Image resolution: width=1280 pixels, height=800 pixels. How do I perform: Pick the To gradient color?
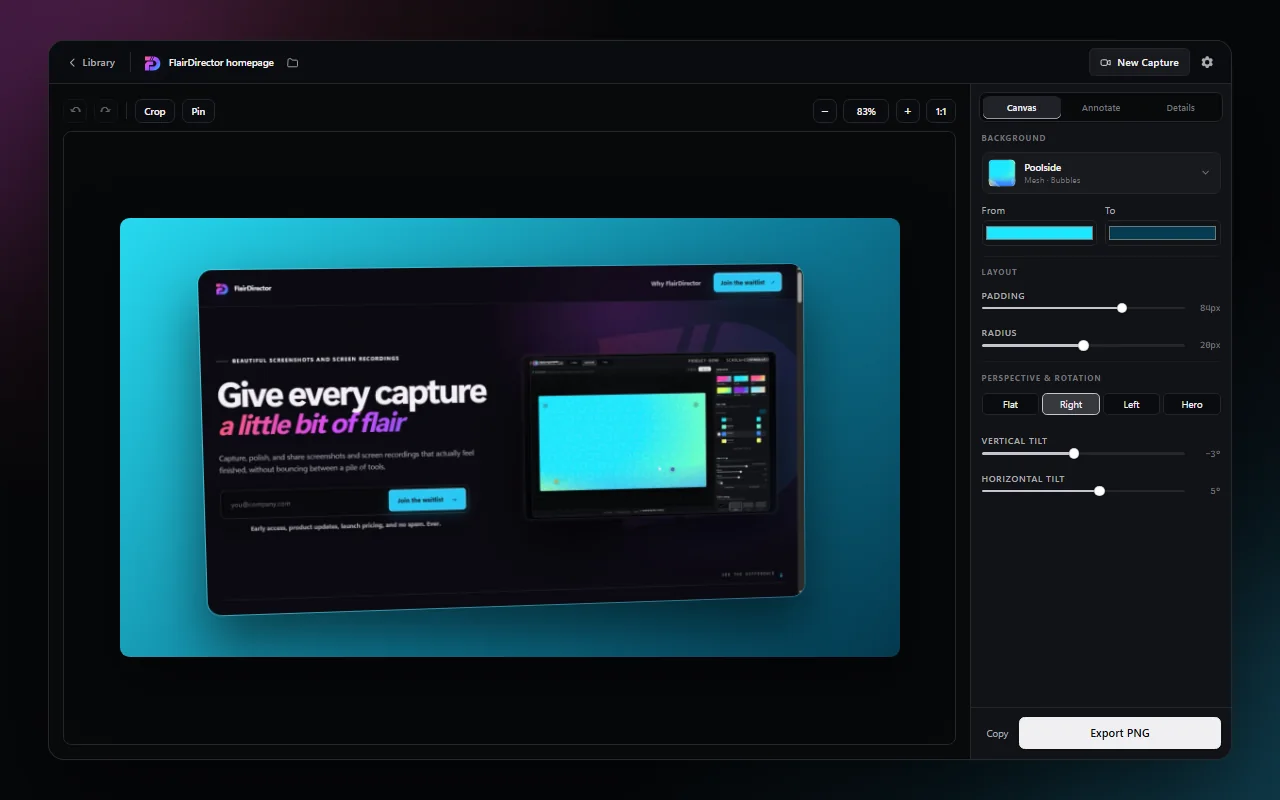1162,233
